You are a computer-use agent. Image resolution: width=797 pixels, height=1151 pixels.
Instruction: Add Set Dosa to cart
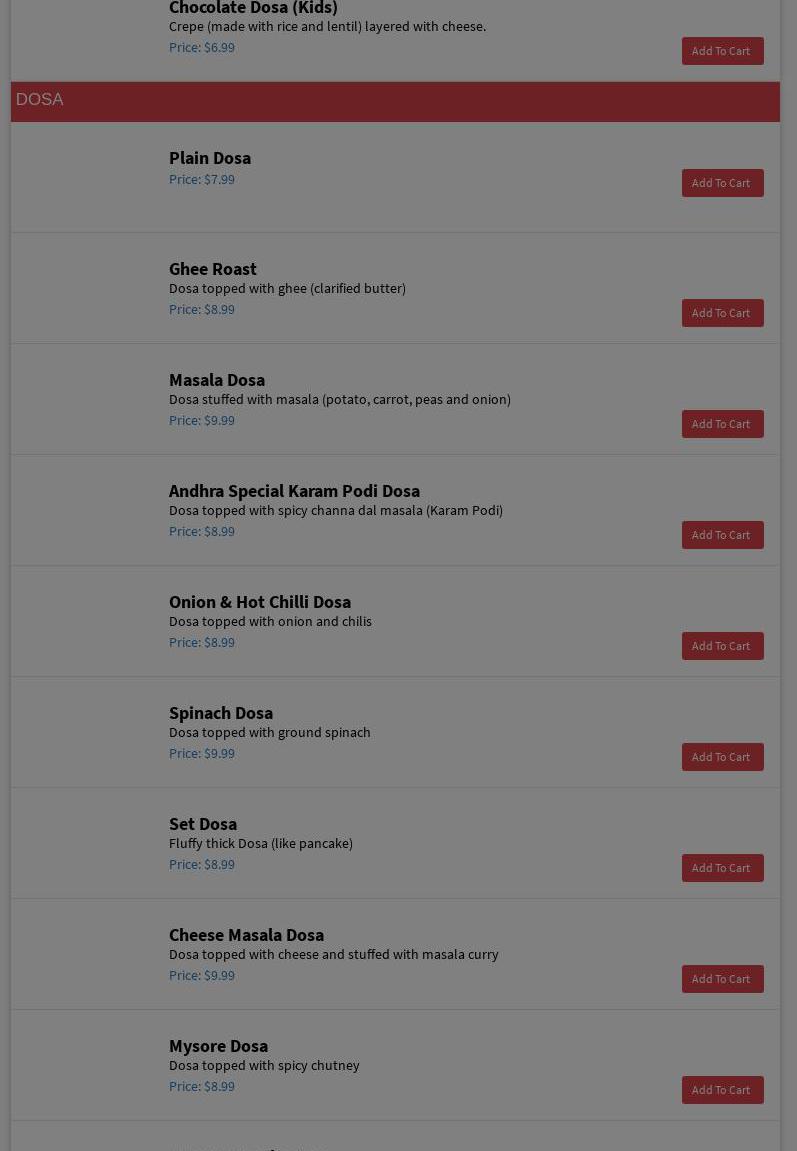click(722, 868)
